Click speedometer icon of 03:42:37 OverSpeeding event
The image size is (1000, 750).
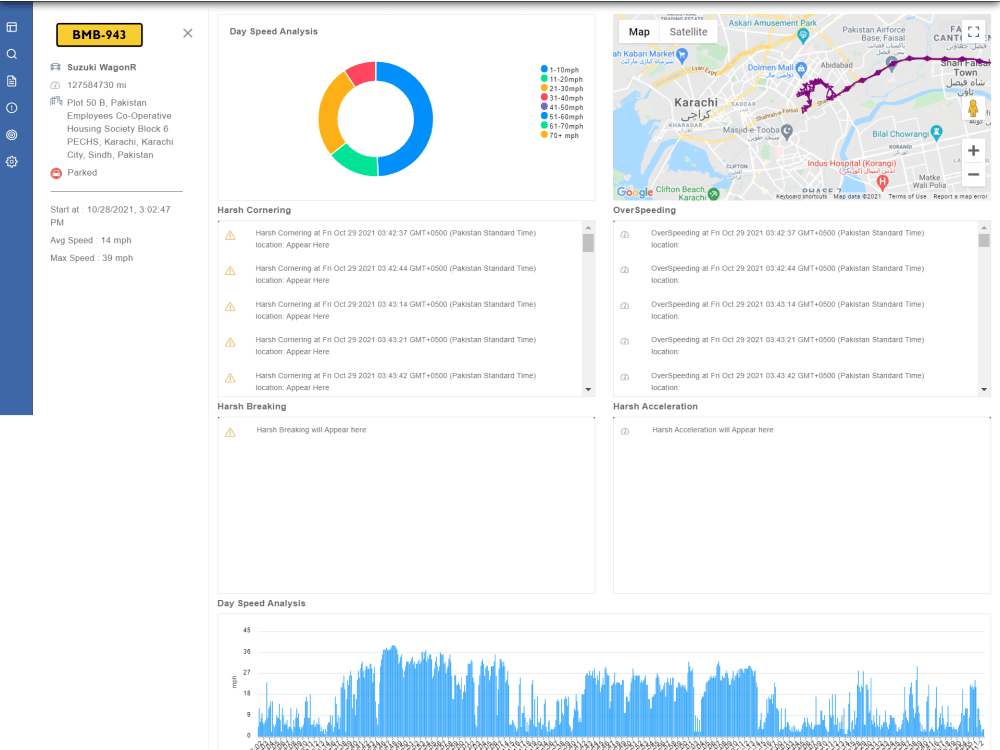(x=625, y=235)
